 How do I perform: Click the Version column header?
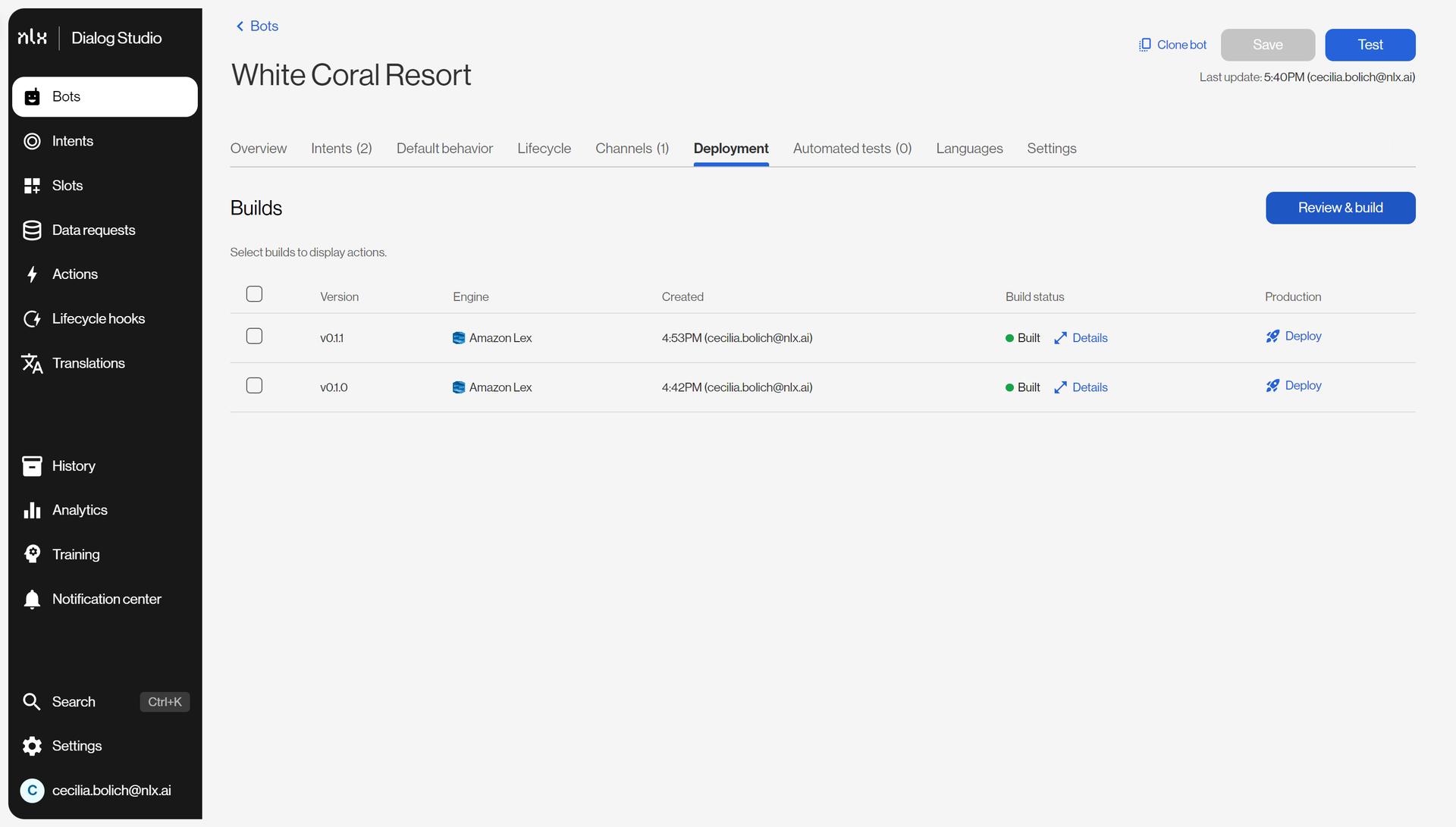339,297
